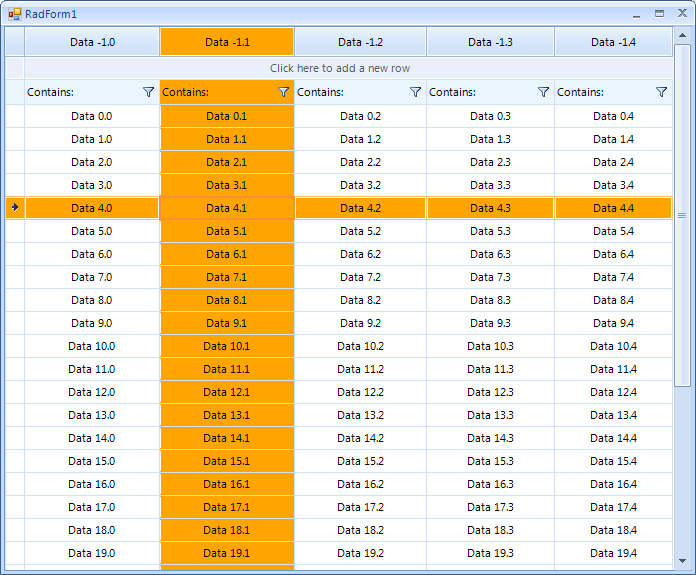Focus the Contains filter field under Data -1.3
696x575 pixels.
click(482, 92)
